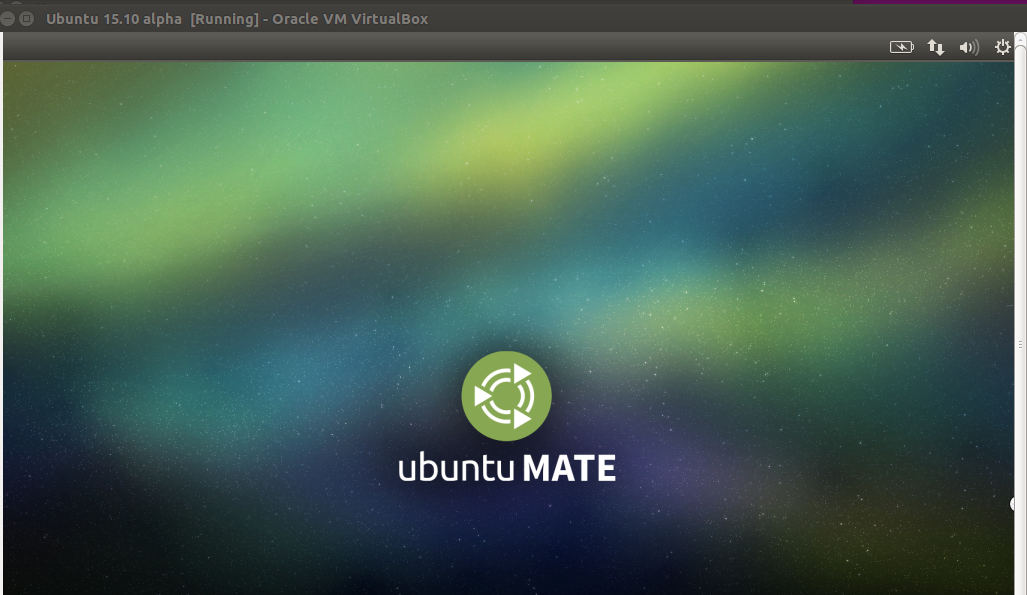Open the session power menu gear
1027x595 pixels.
1002,47
